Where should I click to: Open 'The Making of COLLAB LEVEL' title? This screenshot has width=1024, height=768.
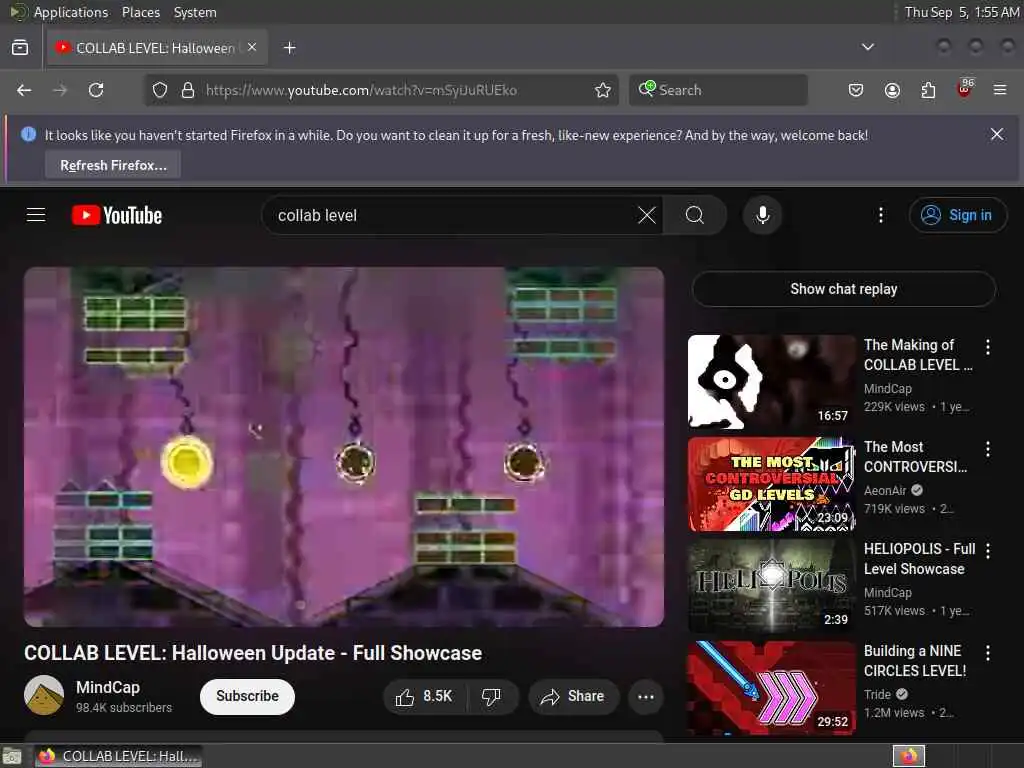click(918, 355)
